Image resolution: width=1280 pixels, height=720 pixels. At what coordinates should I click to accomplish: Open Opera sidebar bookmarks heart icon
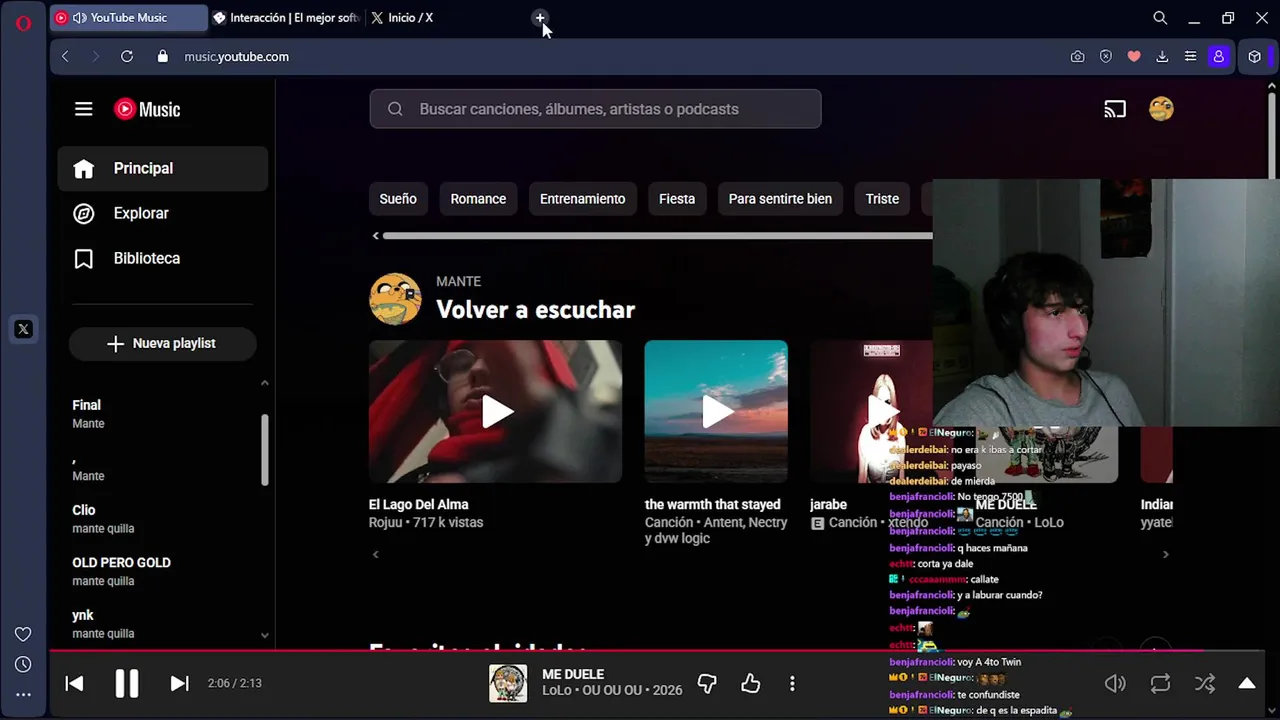pos(23,634)
